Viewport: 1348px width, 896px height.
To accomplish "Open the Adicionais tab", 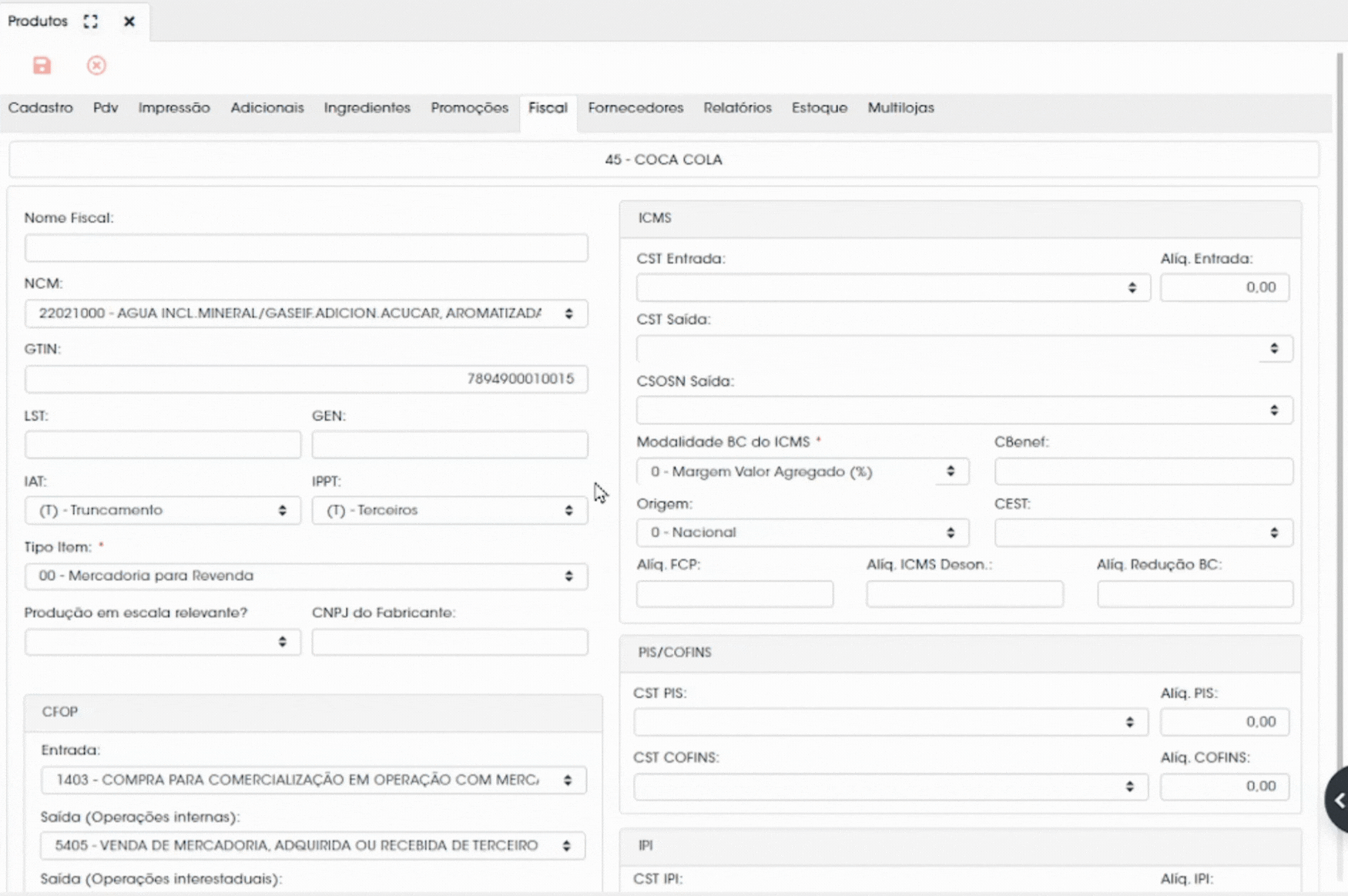I will [x=267, y=108].
